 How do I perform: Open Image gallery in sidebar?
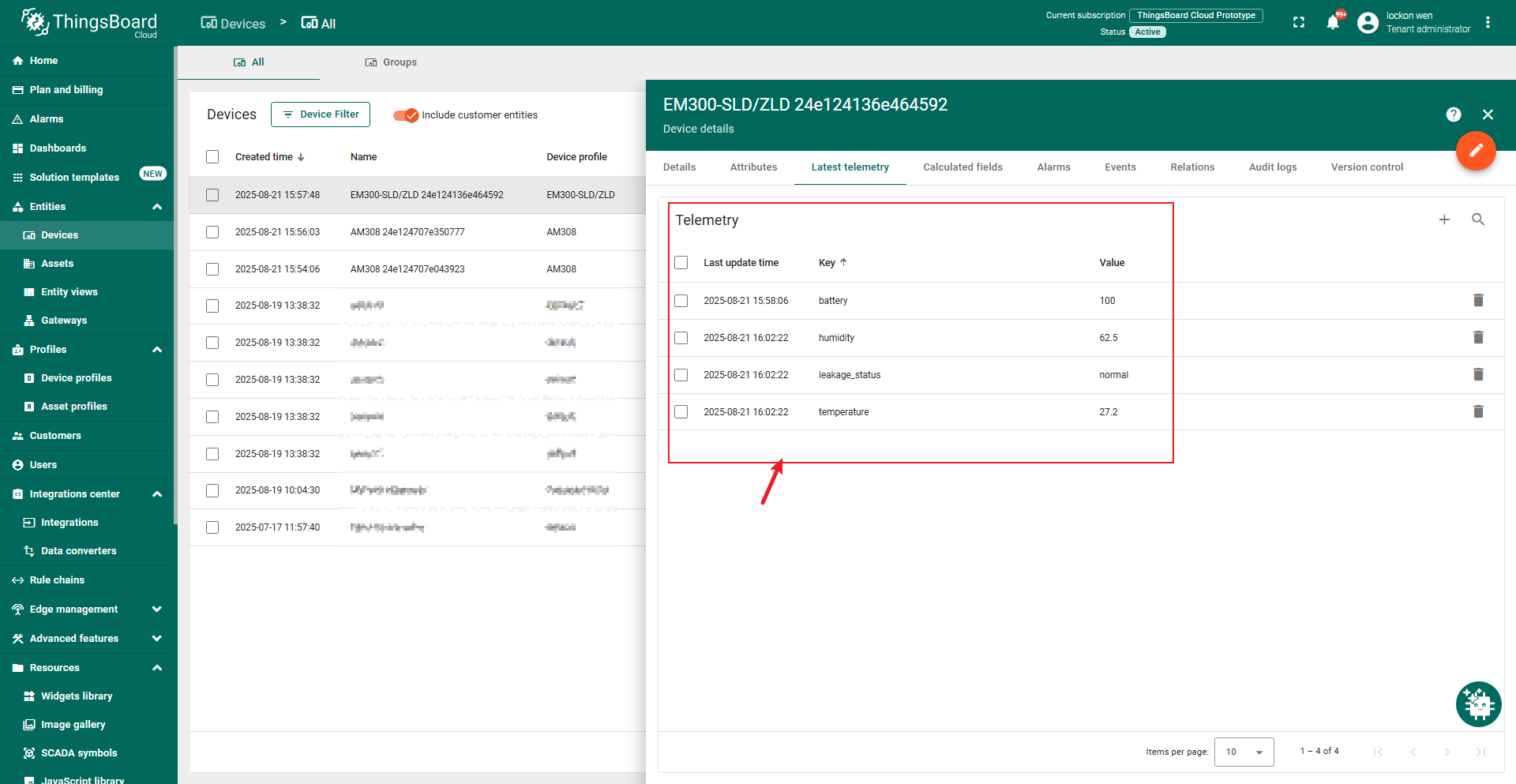coord(87,725)
